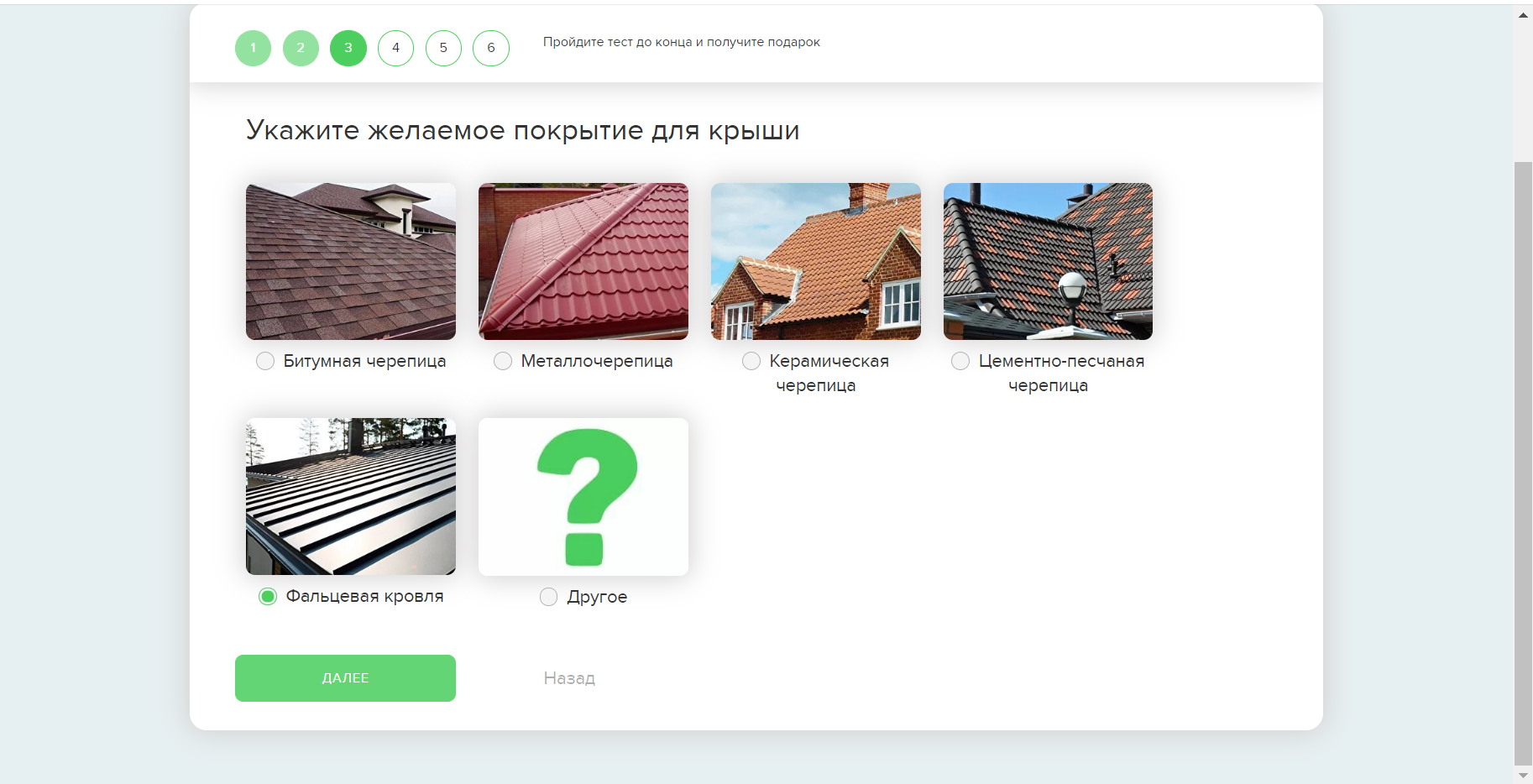This screenshot has height=784, width=1533.
Task: Pick the Цементно-песчаная черепица radio option
Action: click(960, 361)
